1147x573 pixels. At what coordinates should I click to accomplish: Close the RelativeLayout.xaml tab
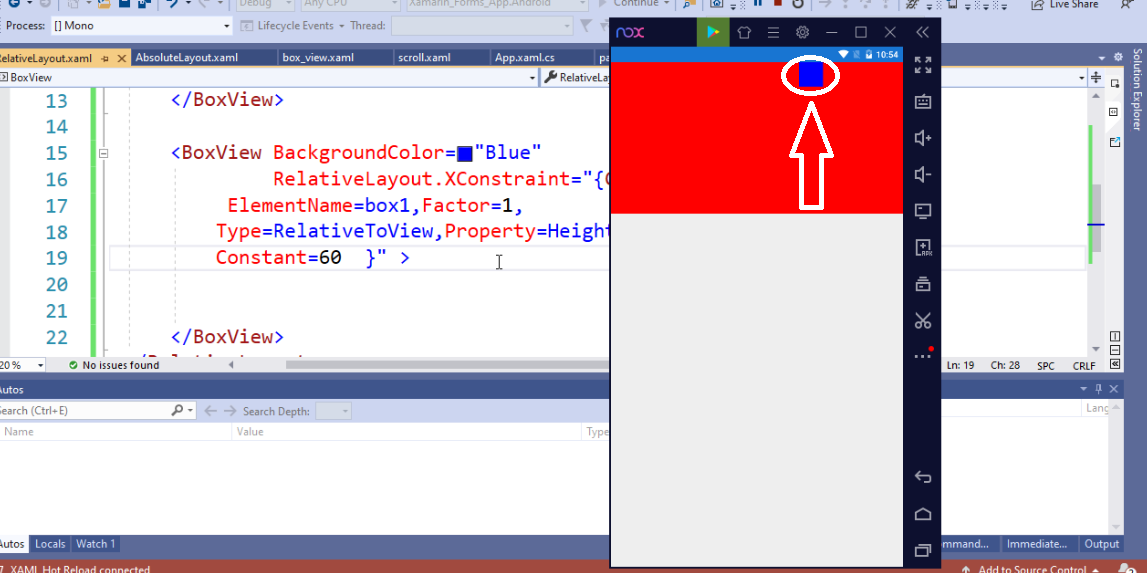121,58
